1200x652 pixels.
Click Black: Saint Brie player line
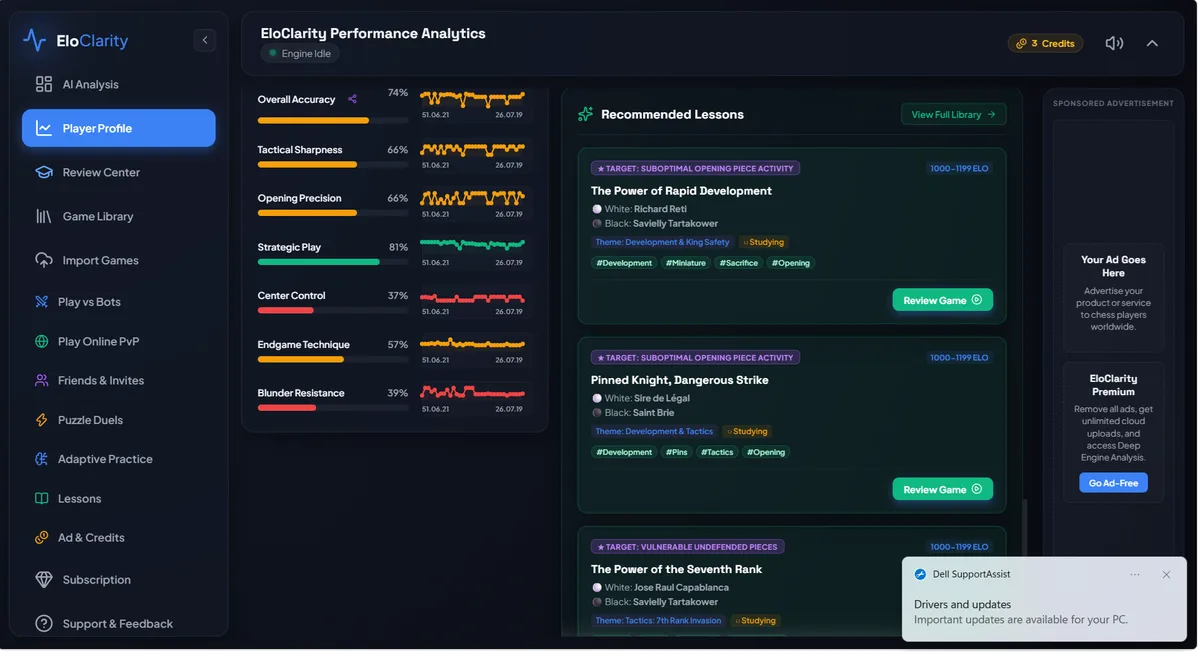[632, 413]
